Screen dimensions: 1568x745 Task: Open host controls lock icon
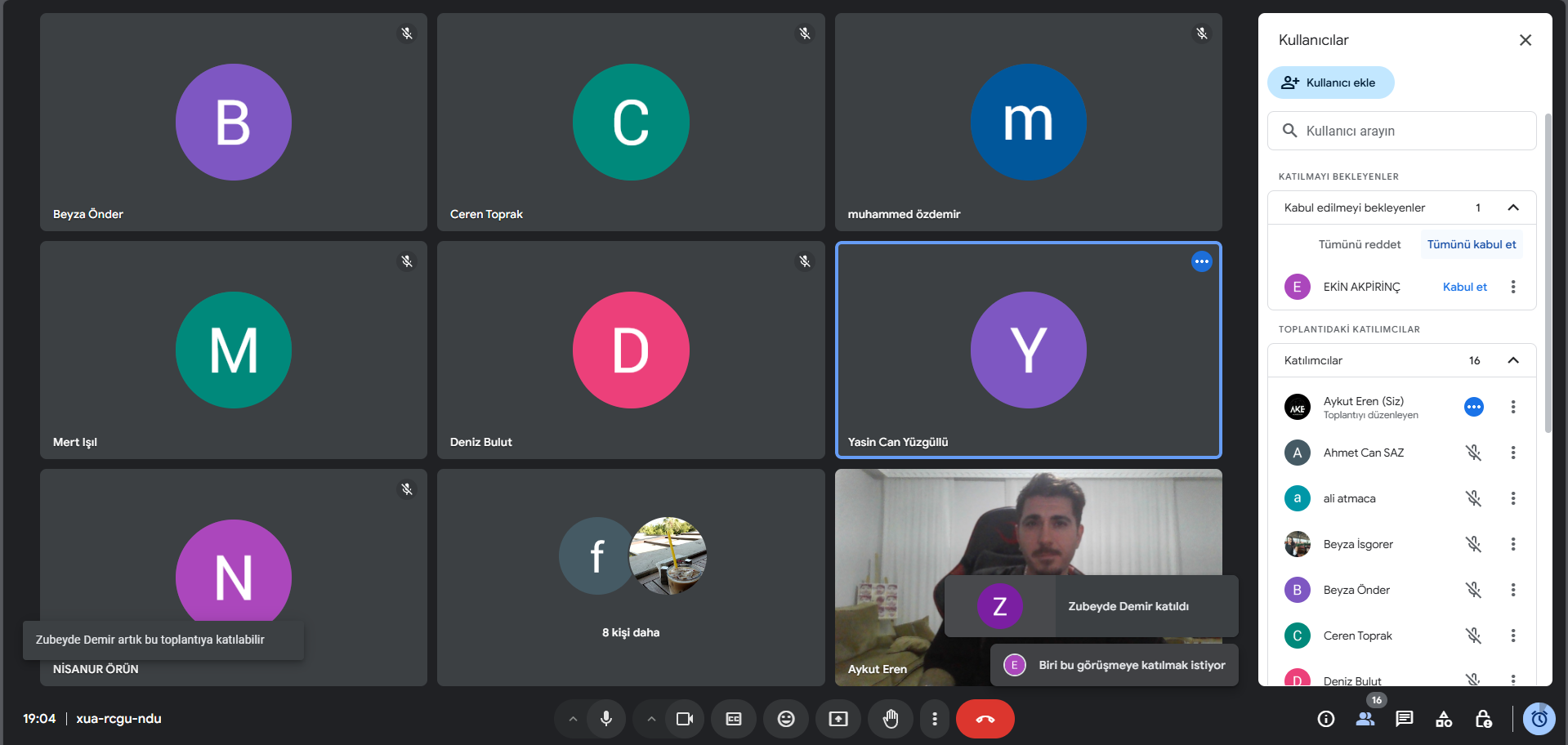1483,719
